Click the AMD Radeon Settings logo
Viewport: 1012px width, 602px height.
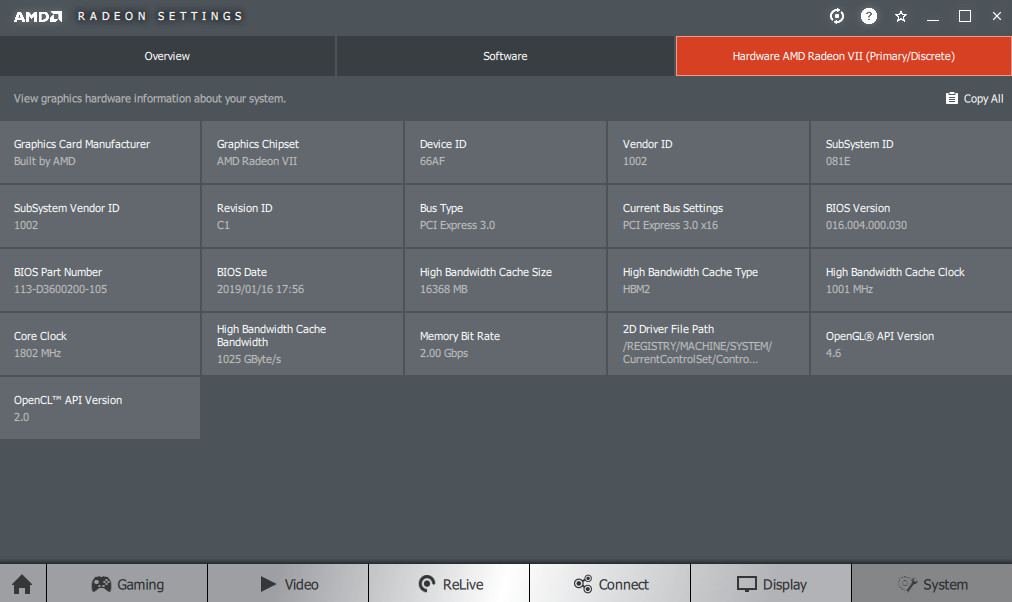click(128, 16)
